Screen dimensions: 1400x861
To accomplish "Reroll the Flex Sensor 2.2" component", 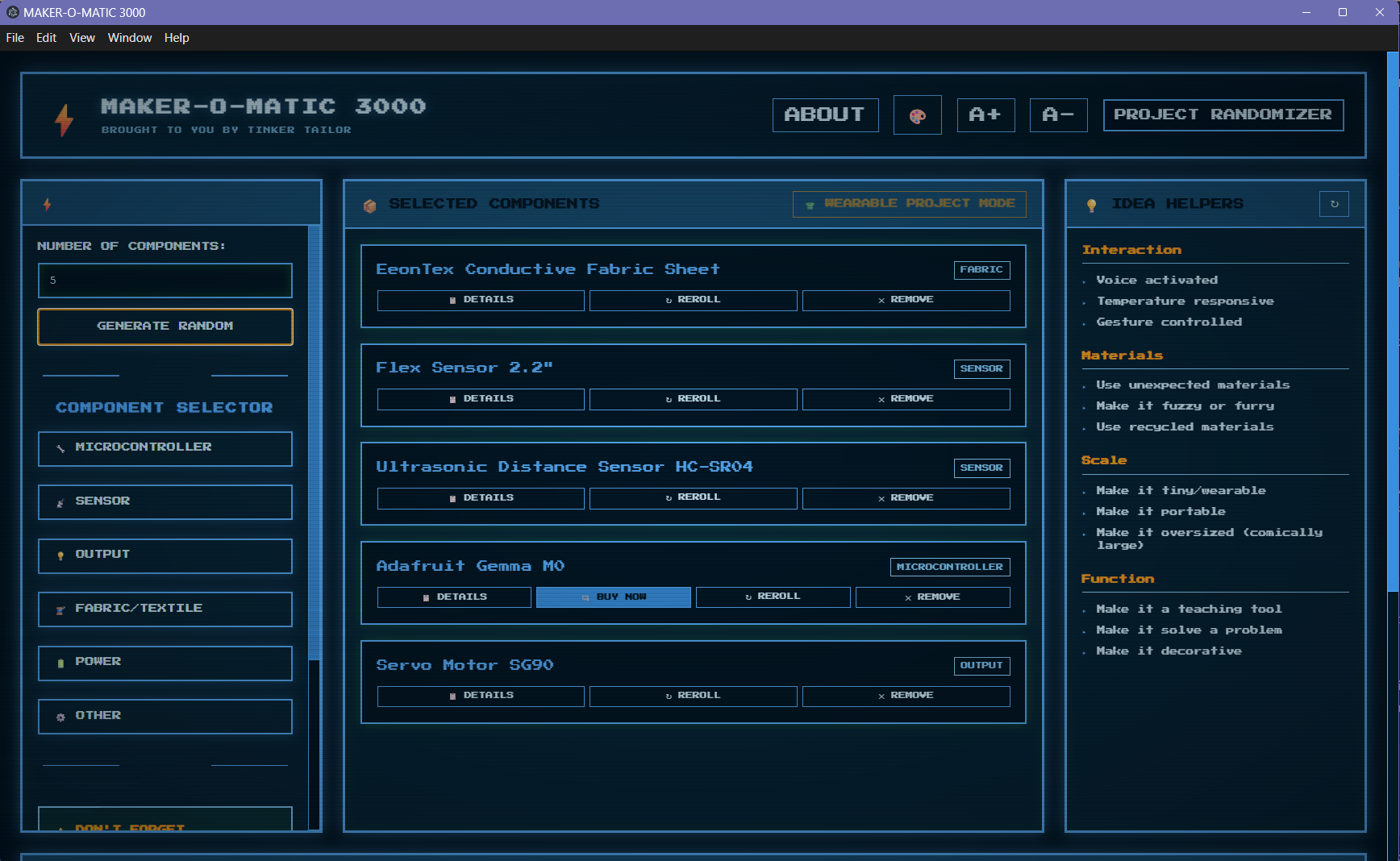I will tap(693, 399).
